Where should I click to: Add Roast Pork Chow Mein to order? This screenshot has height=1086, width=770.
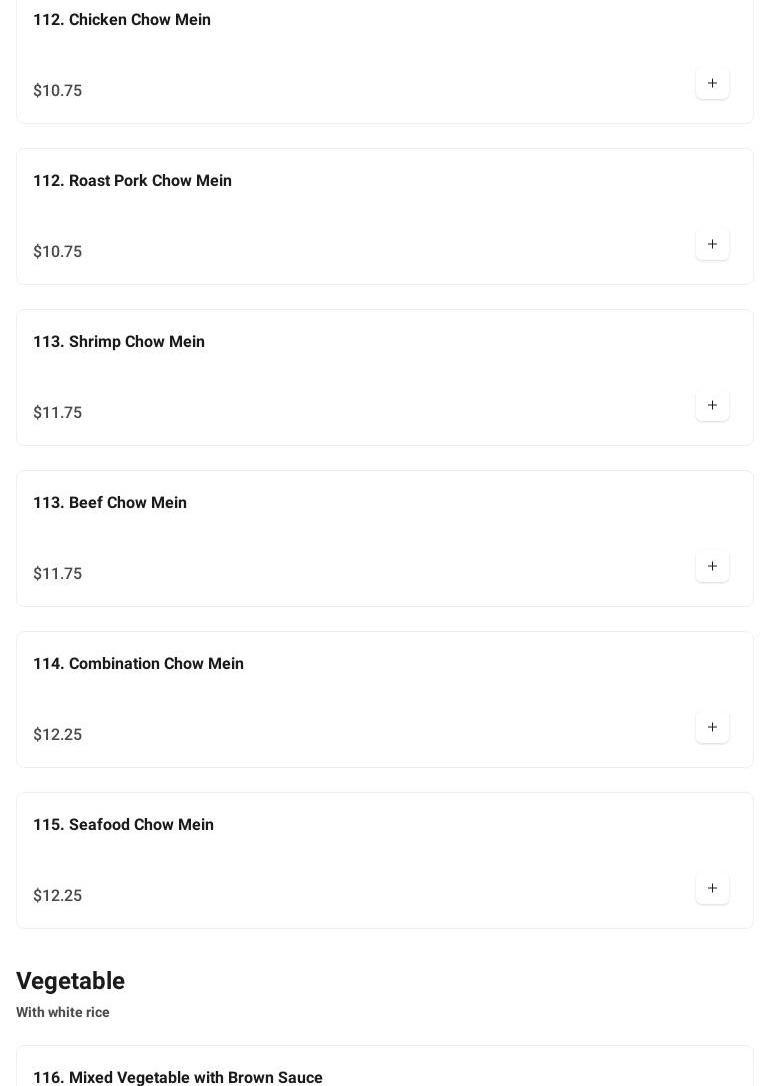click(712, 244)
